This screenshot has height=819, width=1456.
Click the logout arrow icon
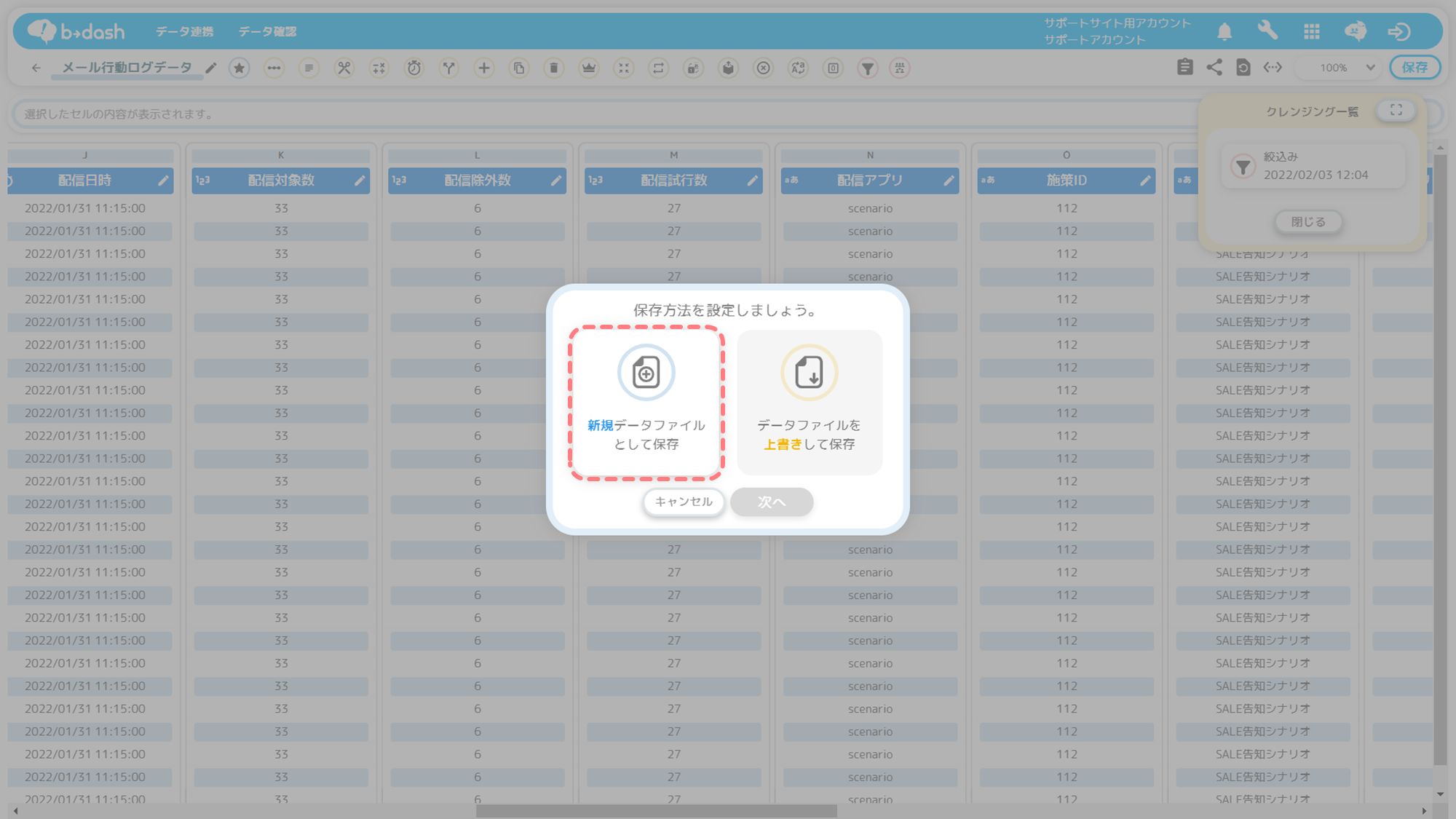(1398, 31)
